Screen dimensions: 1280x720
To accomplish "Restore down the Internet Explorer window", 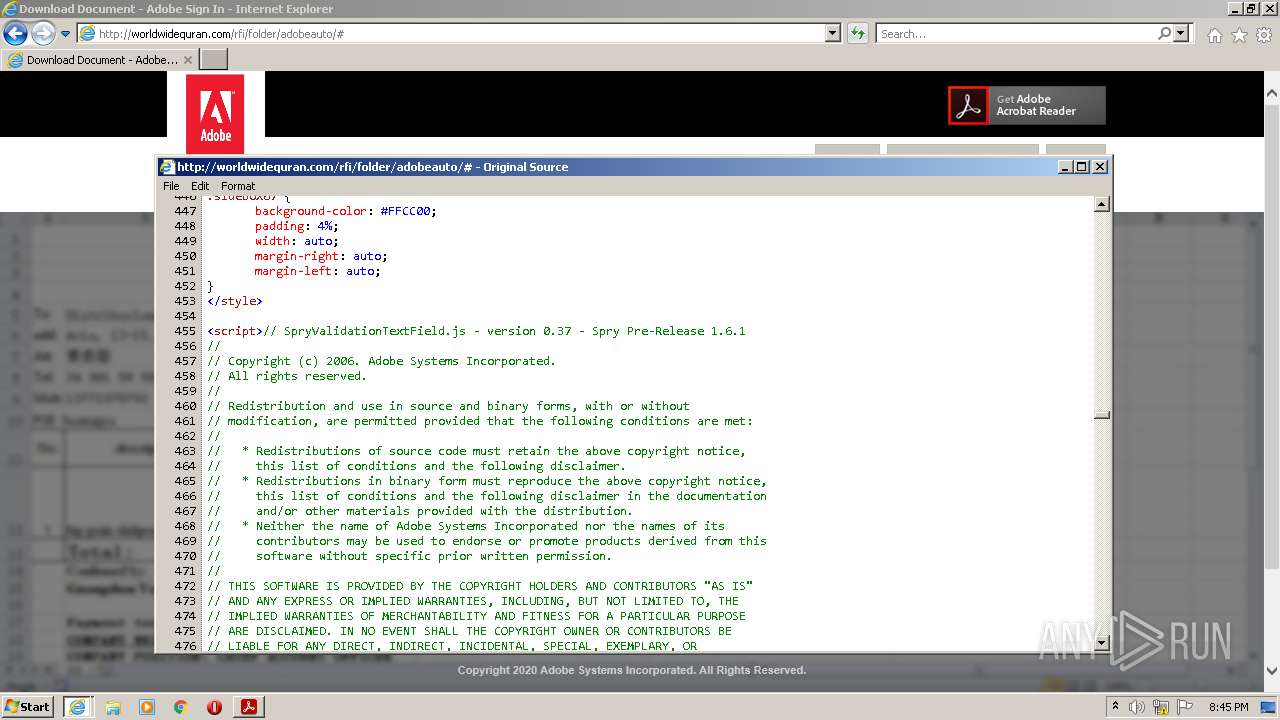I will [x=1250, y=9].
